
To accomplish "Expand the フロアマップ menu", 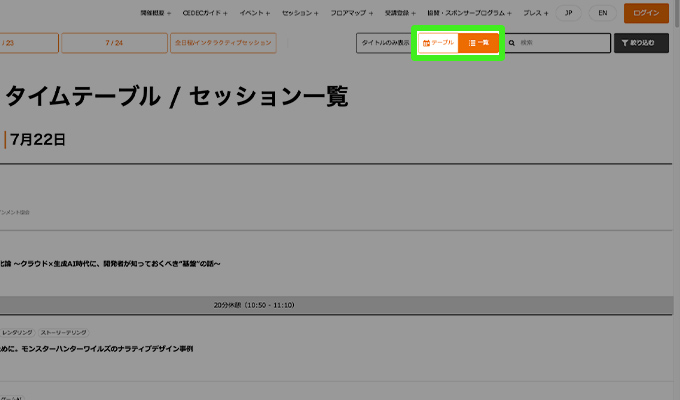I will pos(351,13).
